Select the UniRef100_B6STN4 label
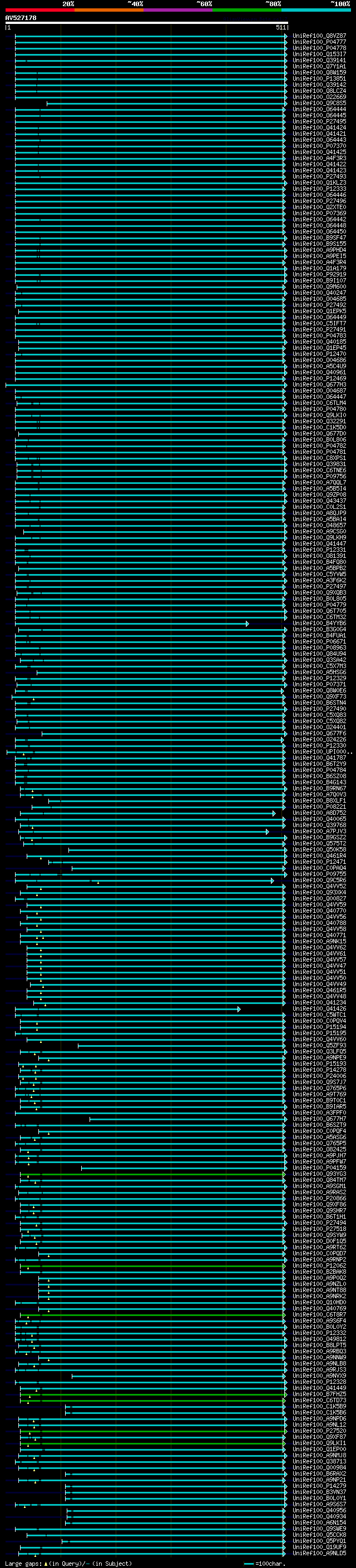The width and height of the screenshot is (356, 1568). pyautogui.click(x=319, y=703)
